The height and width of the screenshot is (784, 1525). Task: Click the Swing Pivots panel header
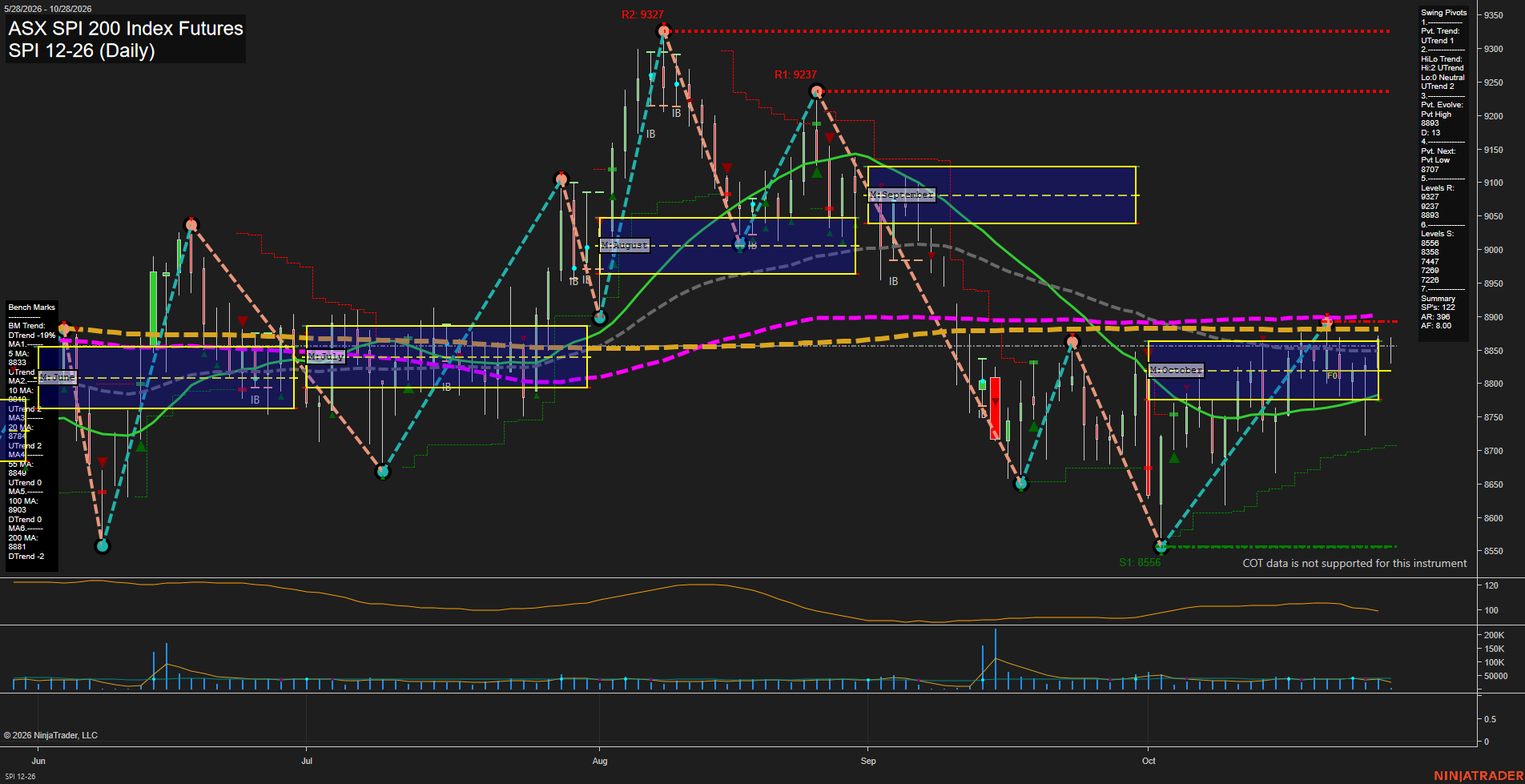1444,13
